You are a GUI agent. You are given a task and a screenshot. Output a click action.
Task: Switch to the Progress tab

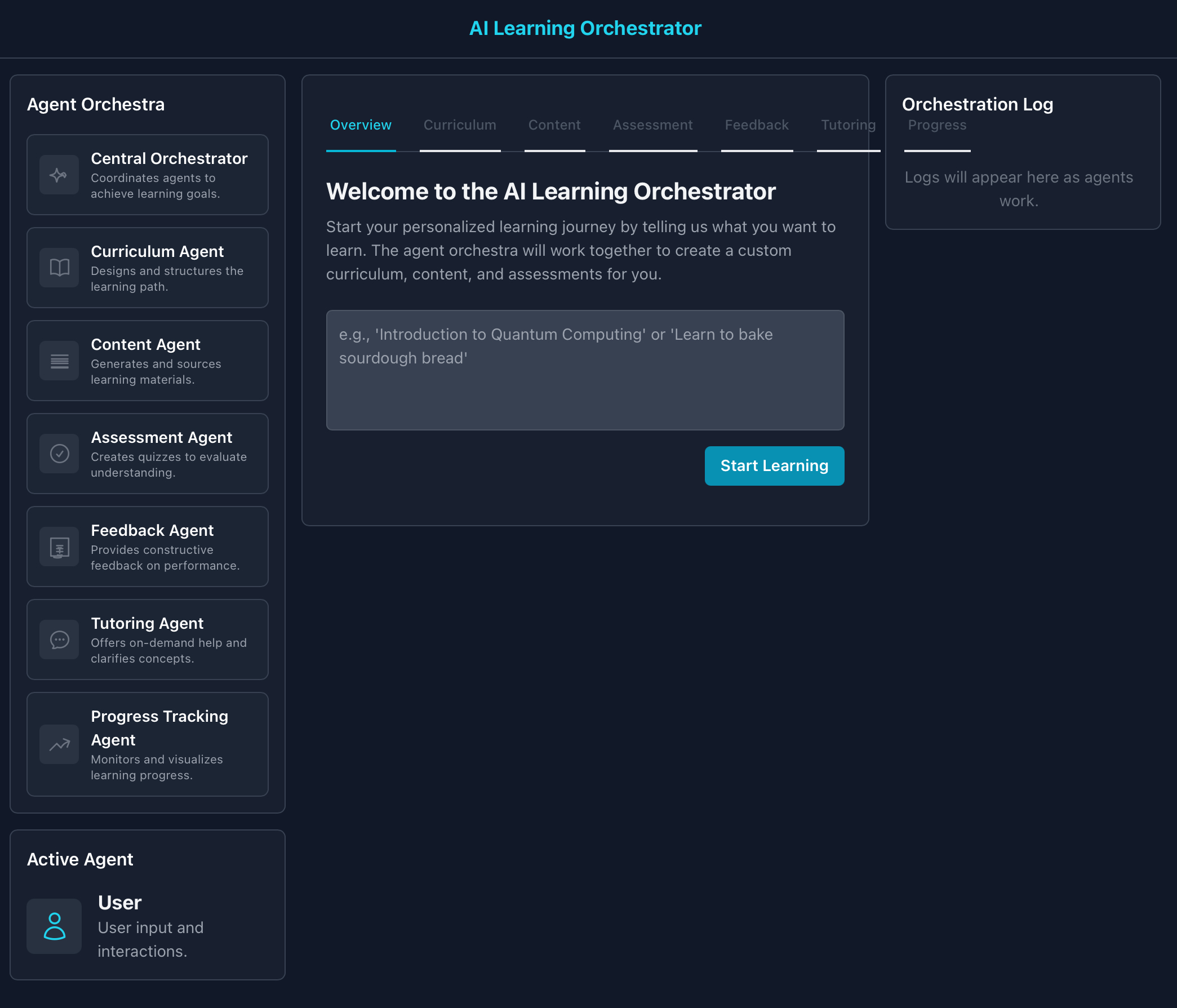937,125
